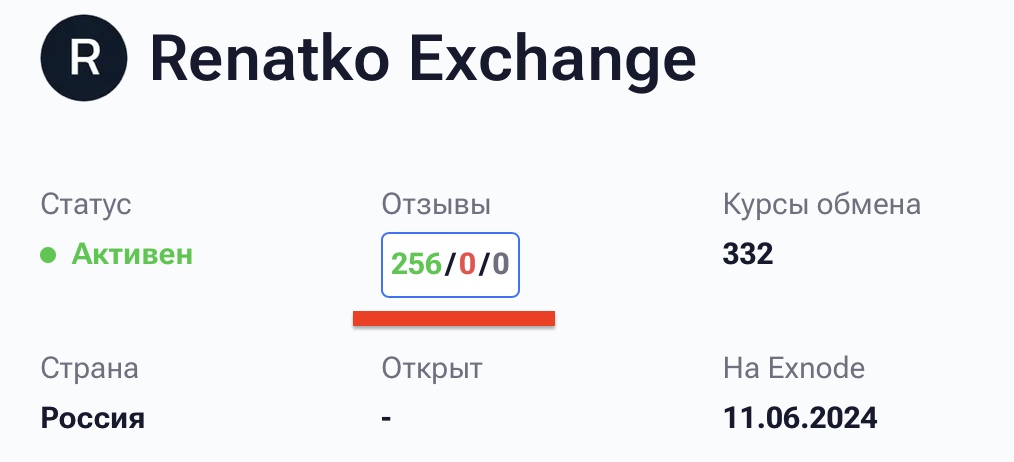This screenshot has width=1014, height=462.
Task: Click the first slash separator in reviews
Action: 450,265
